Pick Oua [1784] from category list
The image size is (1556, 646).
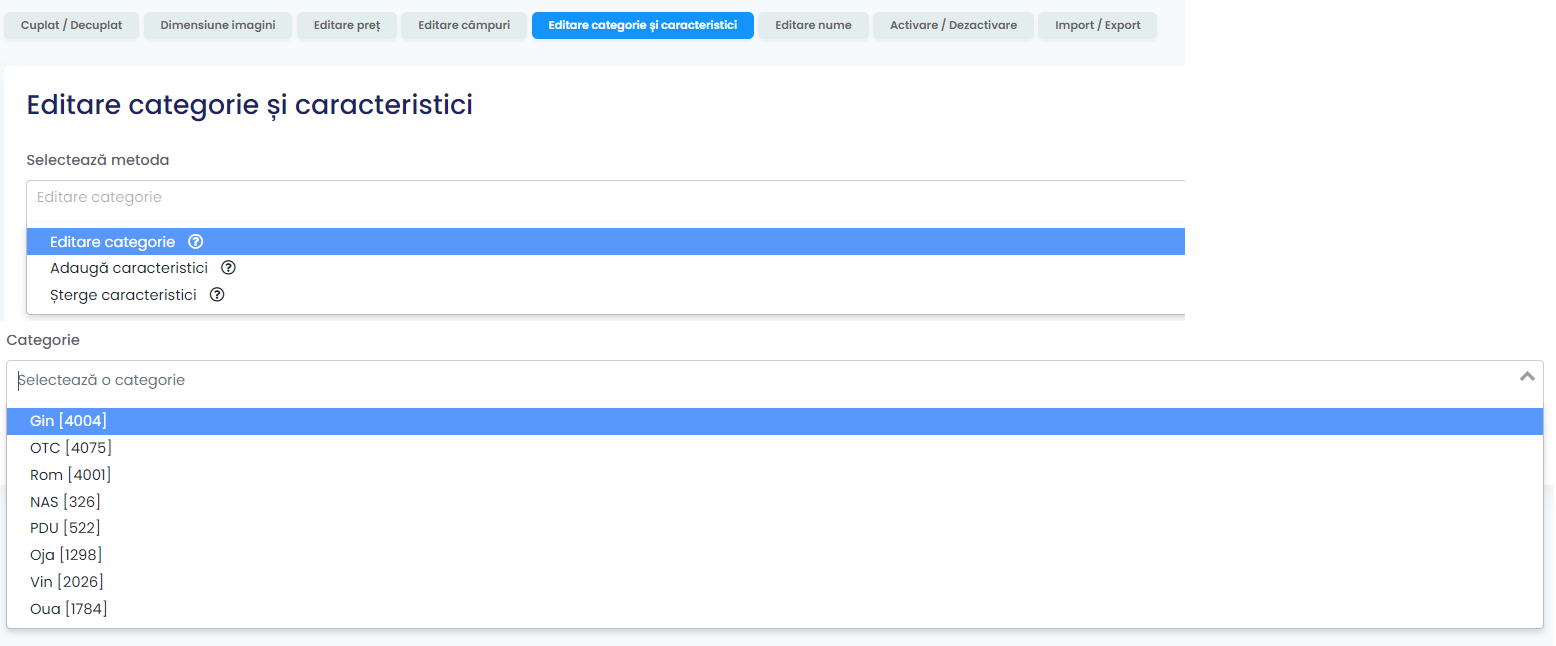tap(775, 609)
